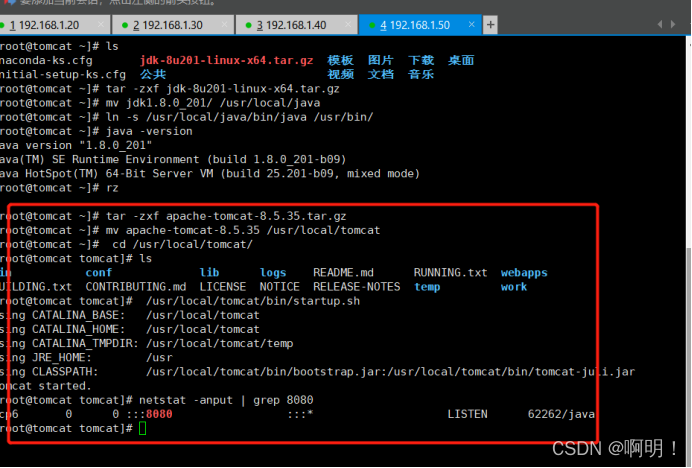
Task: Click the 'LICENSE' file name
Action: tap(222, 287)
